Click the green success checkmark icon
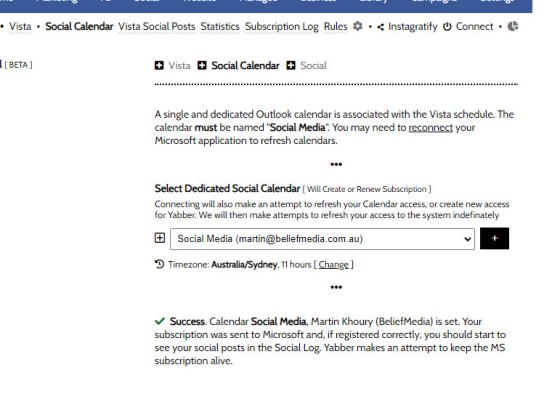 pos(160,321)
